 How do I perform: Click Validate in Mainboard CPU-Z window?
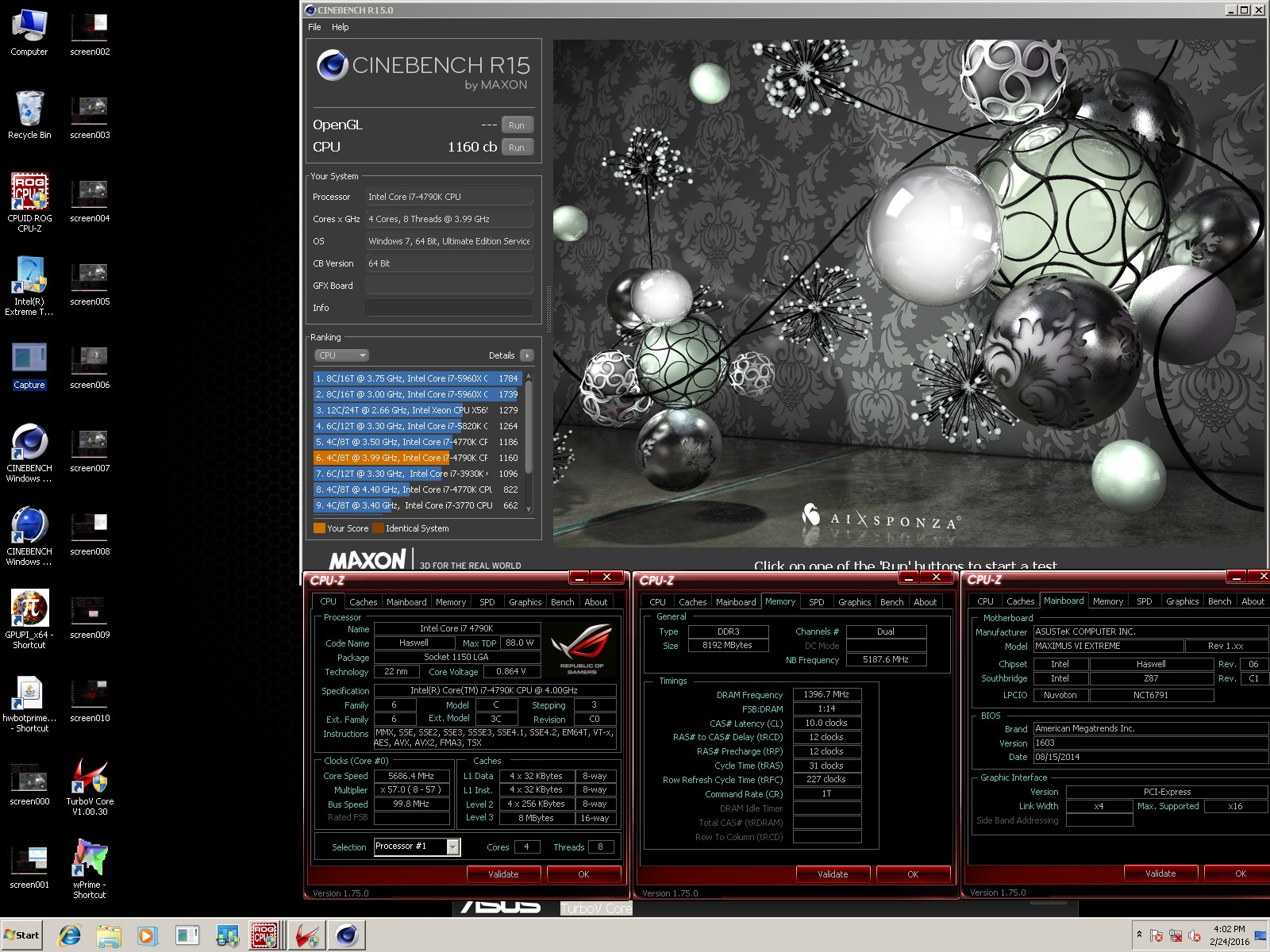(x=1160, y=873)
